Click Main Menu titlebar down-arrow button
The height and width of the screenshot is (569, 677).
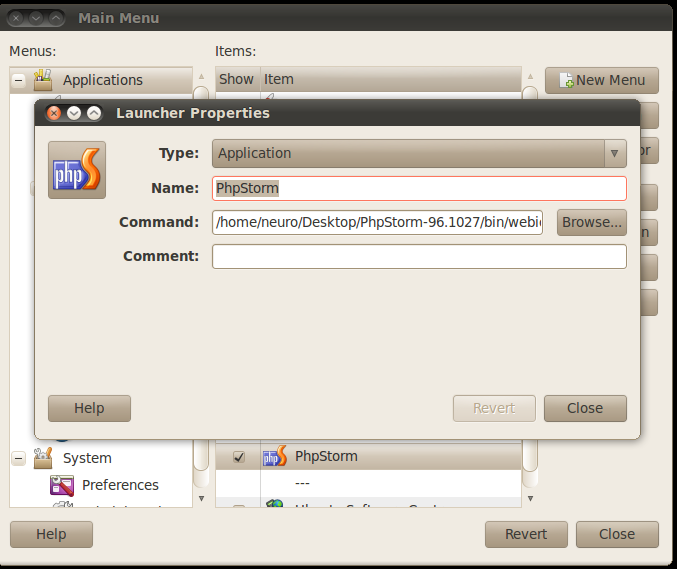tap(36, 18)
